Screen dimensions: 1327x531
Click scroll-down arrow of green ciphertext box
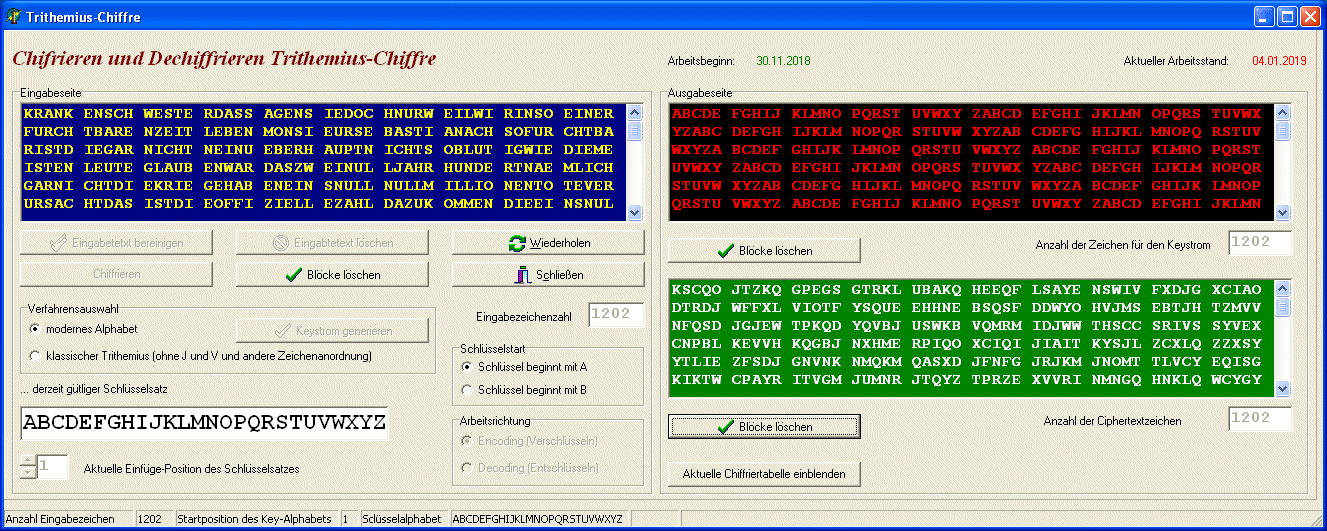point(1283,388)
